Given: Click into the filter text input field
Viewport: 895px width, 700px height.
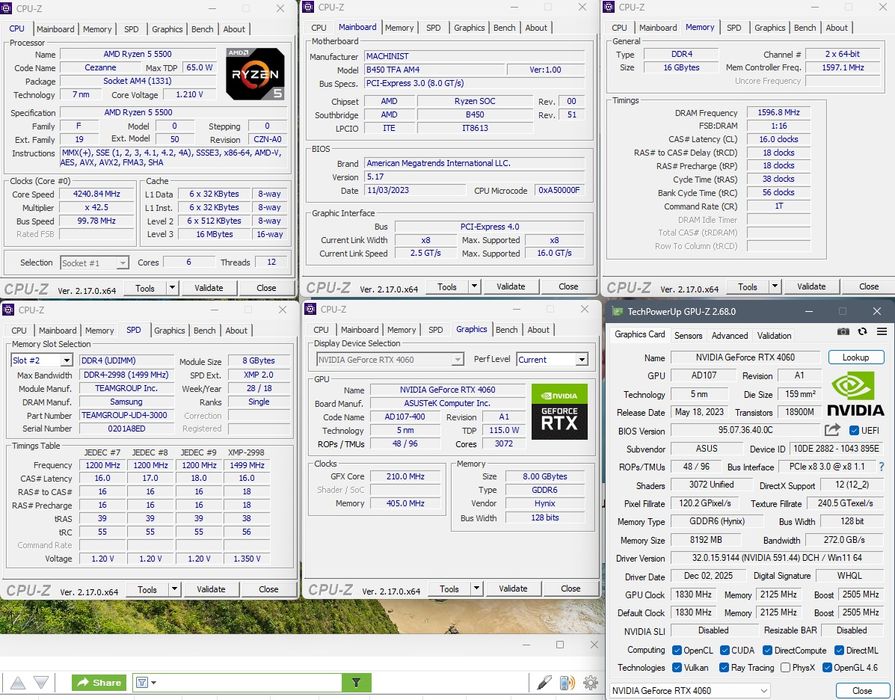Looking at the screenshot, I should click(x=249, y=682).
